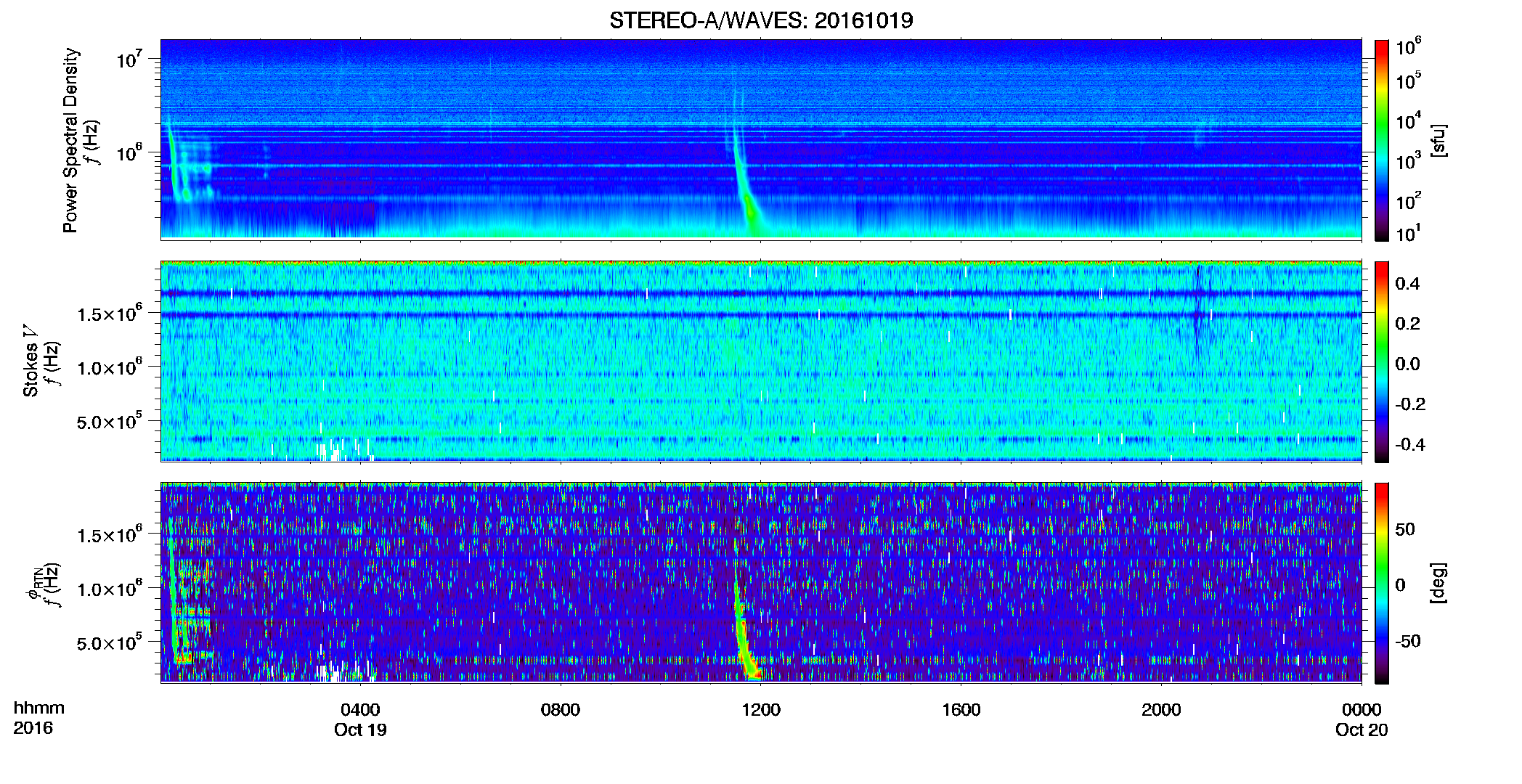
Task: Click the sfu colorbar of the top panel
Action: point(1382,140)
